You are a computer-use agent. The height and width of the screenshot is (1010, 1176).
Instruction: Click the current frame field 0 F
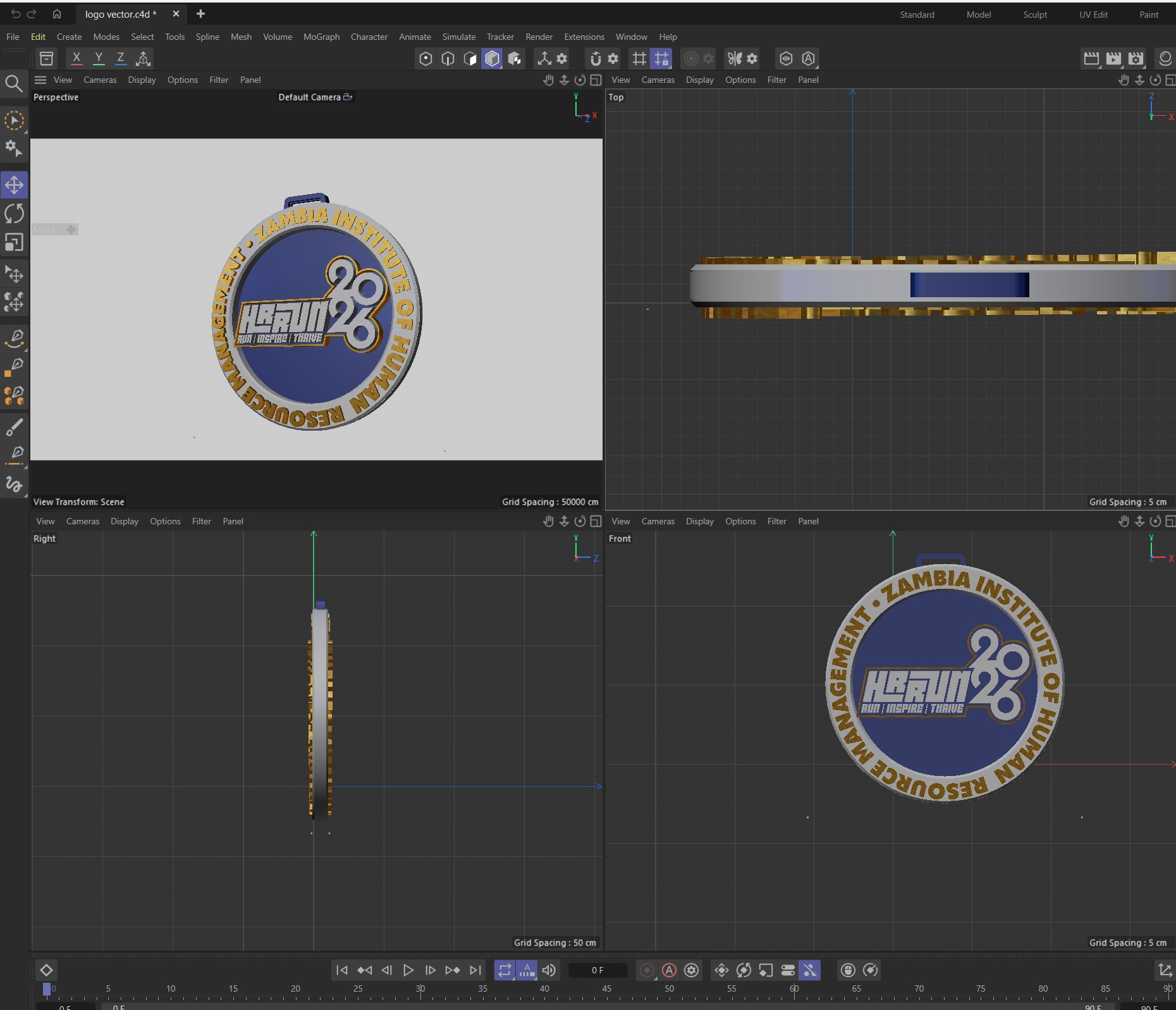coord(597,970)
